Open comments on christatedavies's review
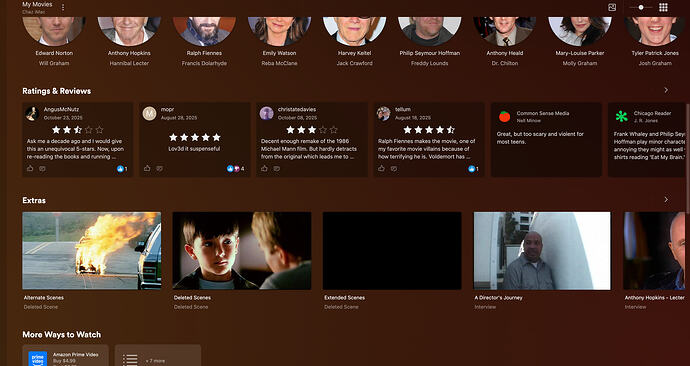 point(276,168)
